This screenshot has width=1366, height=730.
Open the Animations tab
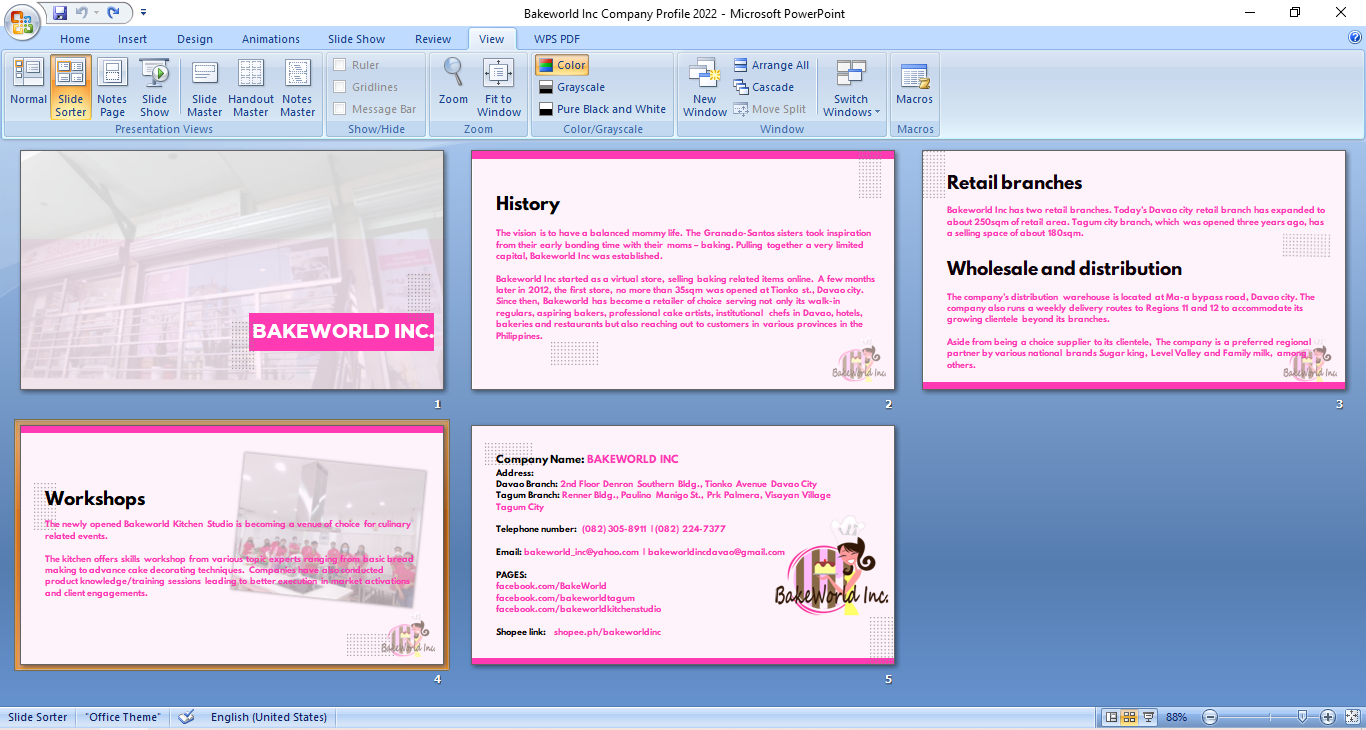[x=271, y=39]
